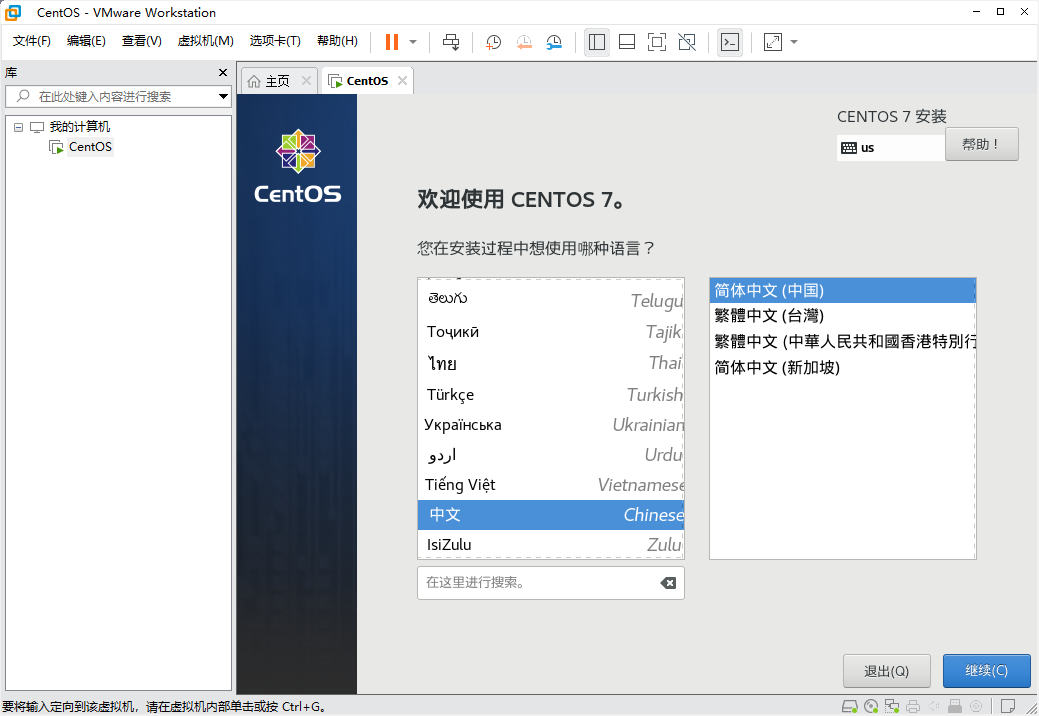Choose 繁體中文 Hong Kong locale

[x=842, y=342]
